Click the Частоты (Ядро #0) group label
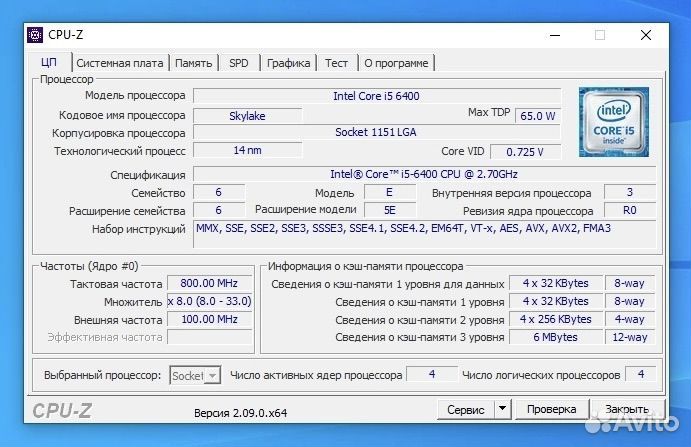This screenshot has width=691, height=447. 89,266
